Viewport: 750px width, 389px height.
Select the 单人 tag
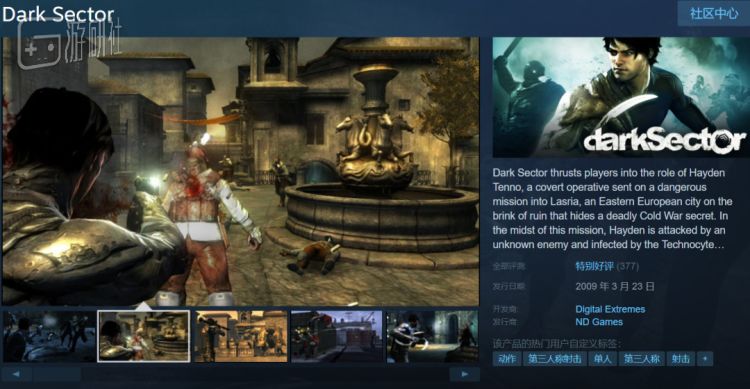(603, 358)
